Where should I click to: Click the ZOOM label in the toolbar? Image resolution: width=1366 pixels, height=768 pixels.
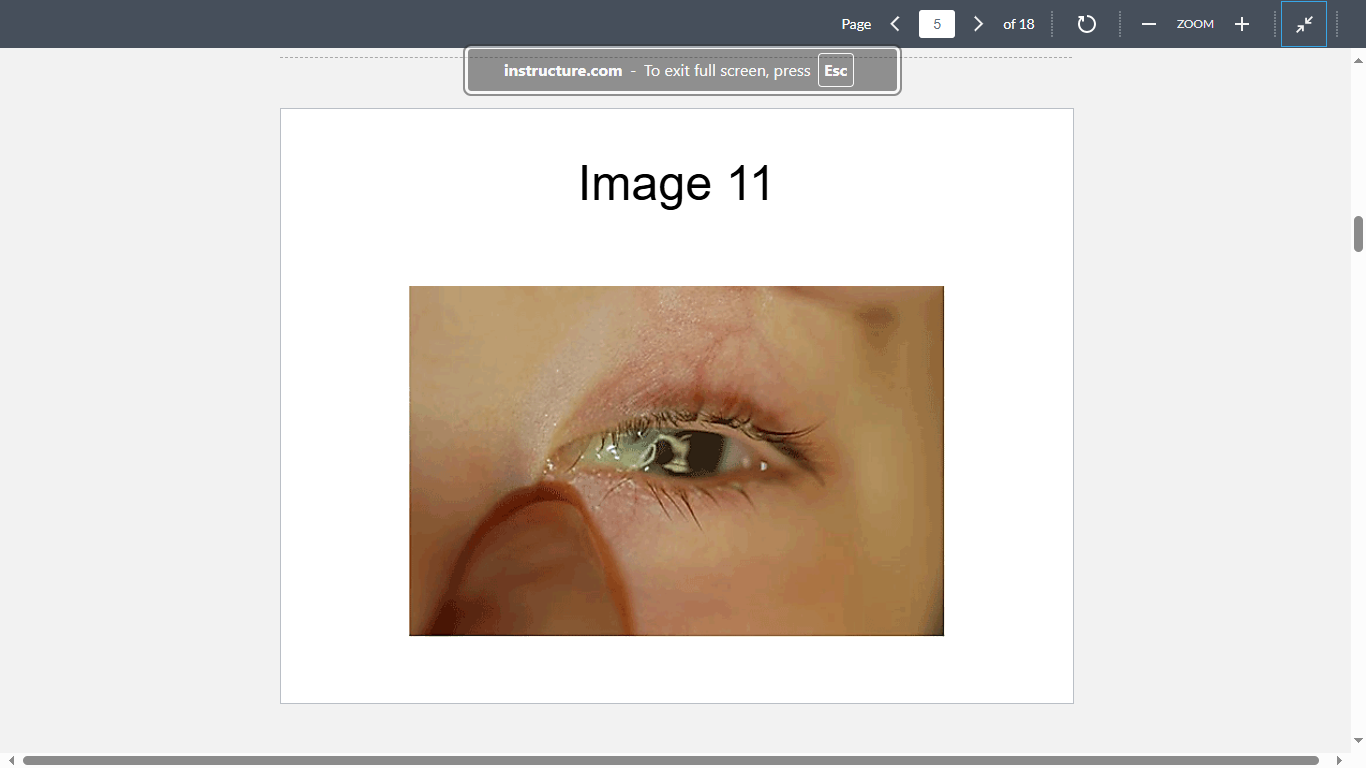click(x=1195, y=24)
